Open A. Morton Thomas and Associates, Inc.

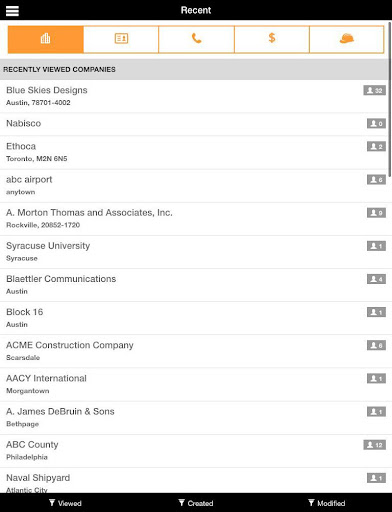pyautogui.click(x=194, y=219)
